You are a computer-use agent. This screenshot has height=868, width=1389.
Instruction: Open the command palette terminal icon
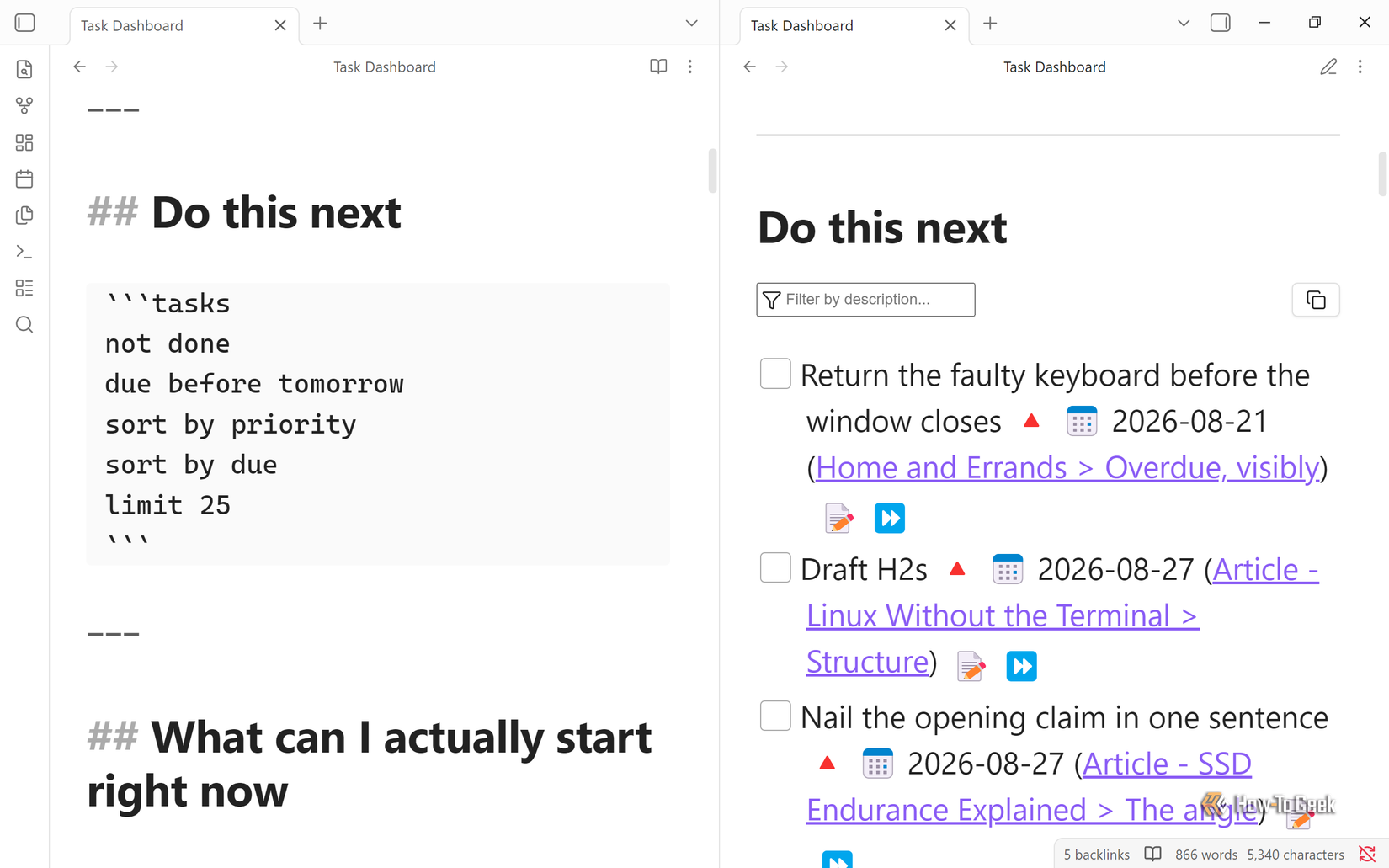tap(24, 252)
